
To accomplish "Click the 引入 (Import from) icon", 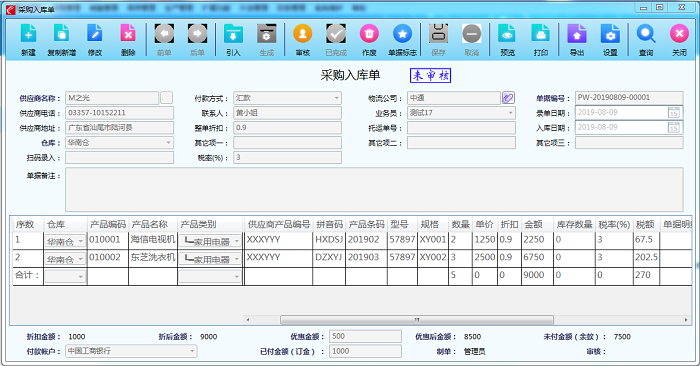I will pyautogui.click(x=233, y=34).
